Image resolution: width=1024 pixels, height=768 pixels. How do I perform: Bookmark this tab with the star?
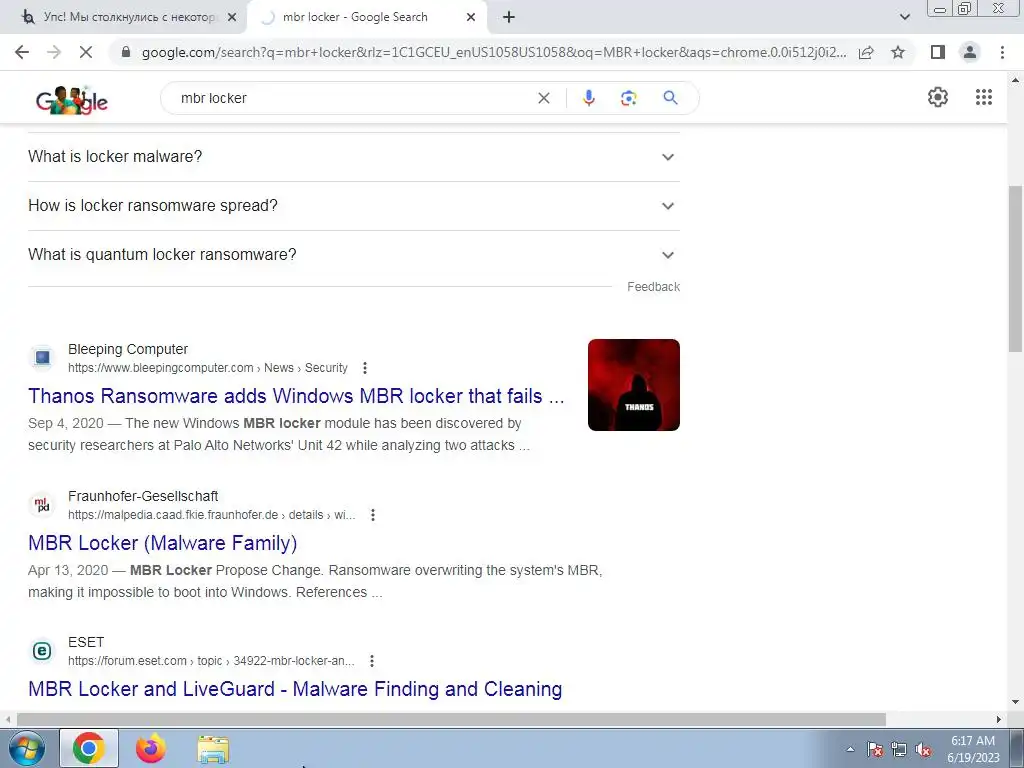(898, 52)
